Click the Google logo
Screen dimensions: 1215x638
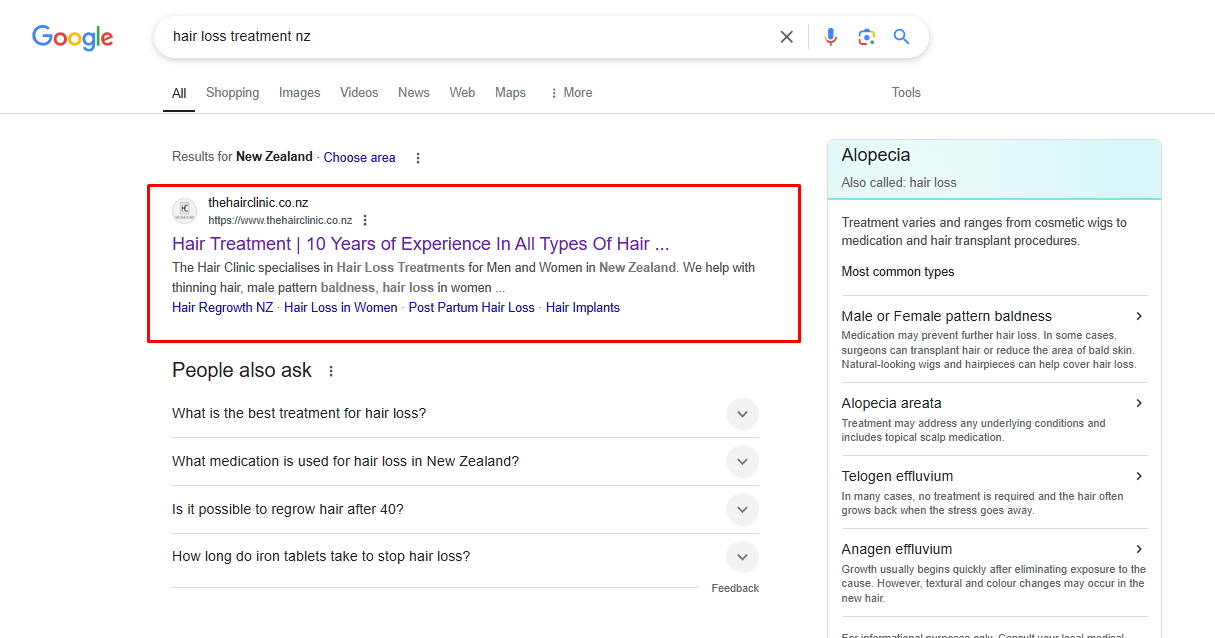point(72,37)
